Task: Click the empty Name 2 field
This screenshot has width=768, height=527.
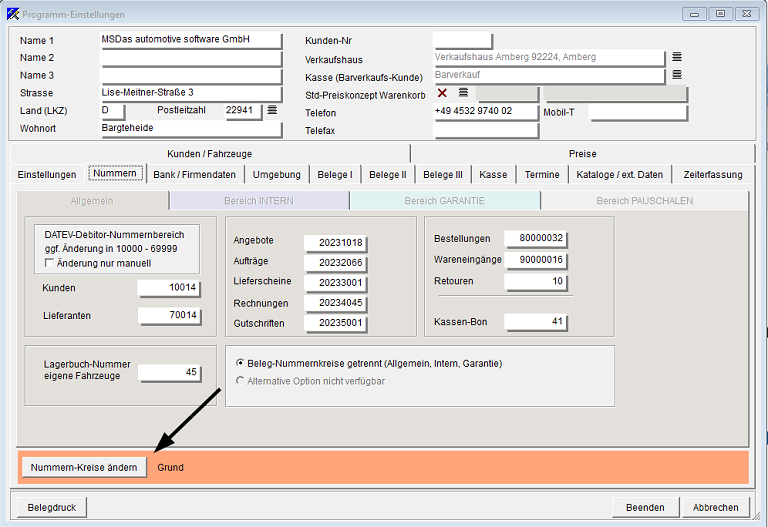Action: pos(191,58)
